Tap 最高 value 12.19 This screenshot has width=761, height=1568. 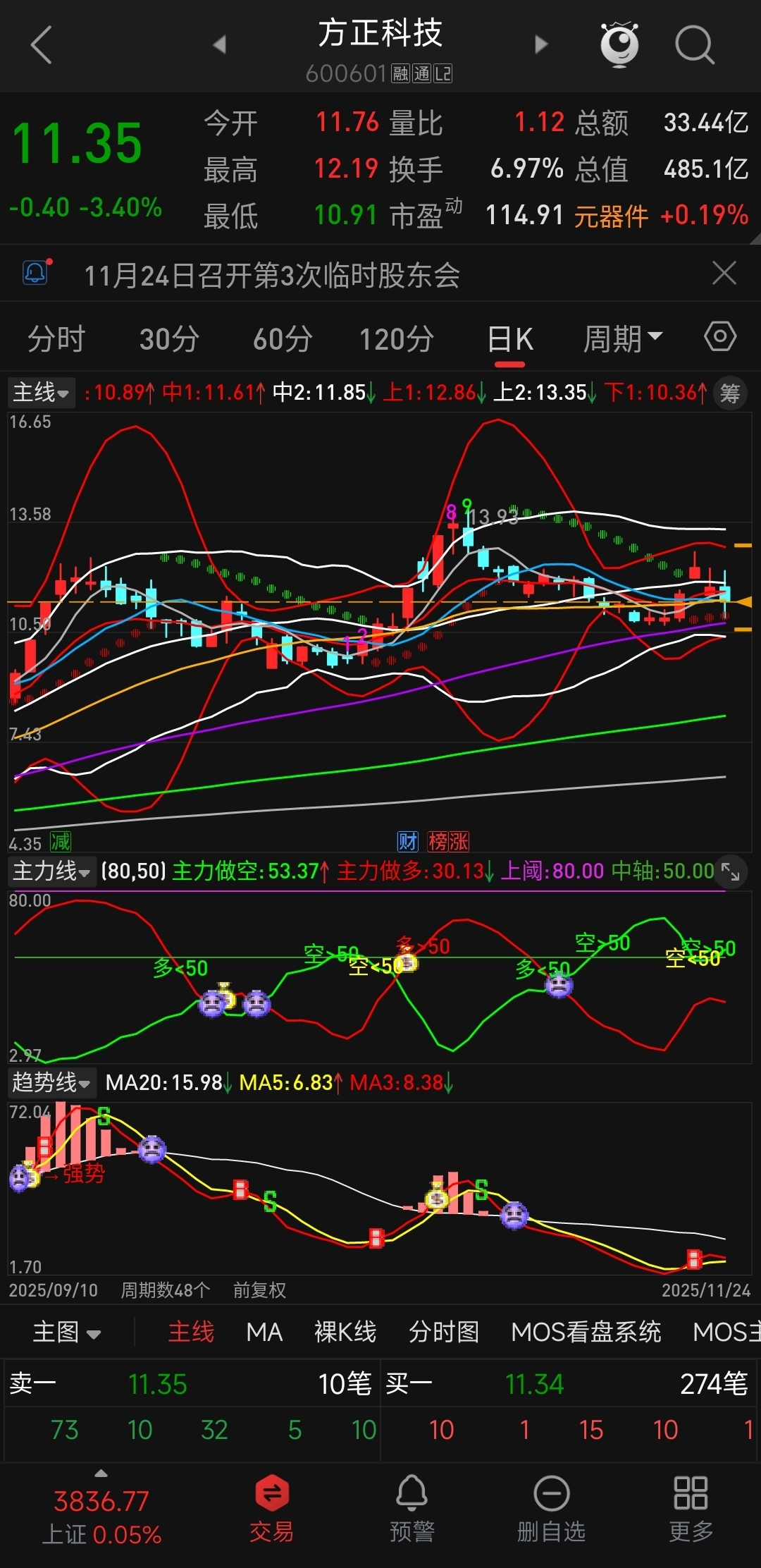pyautogui.click(x=346, y=169)
